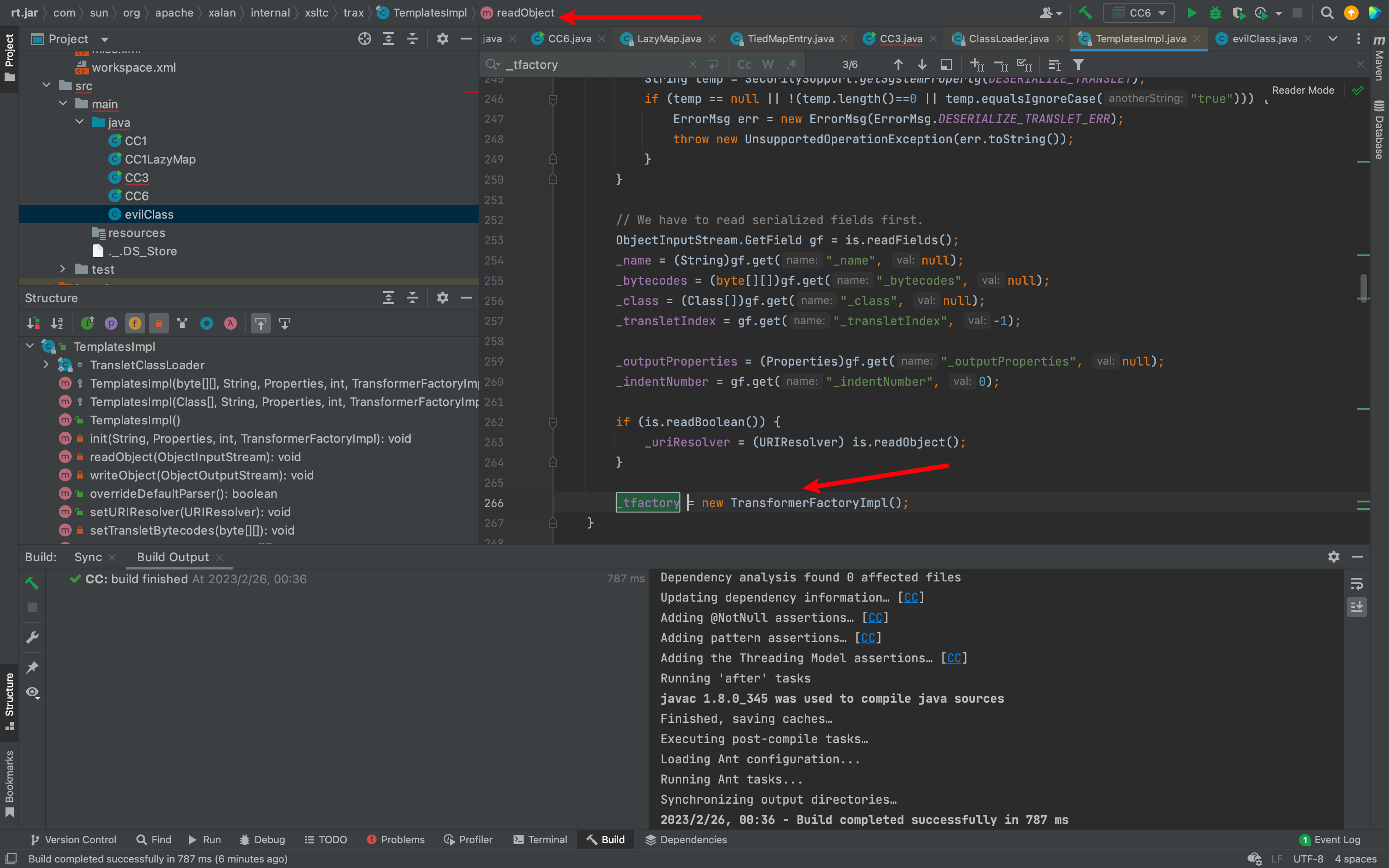This screenshot has height=868, width=1389.
Task: Click the orange IDE update arrow icon
Action: [1351, 13]
